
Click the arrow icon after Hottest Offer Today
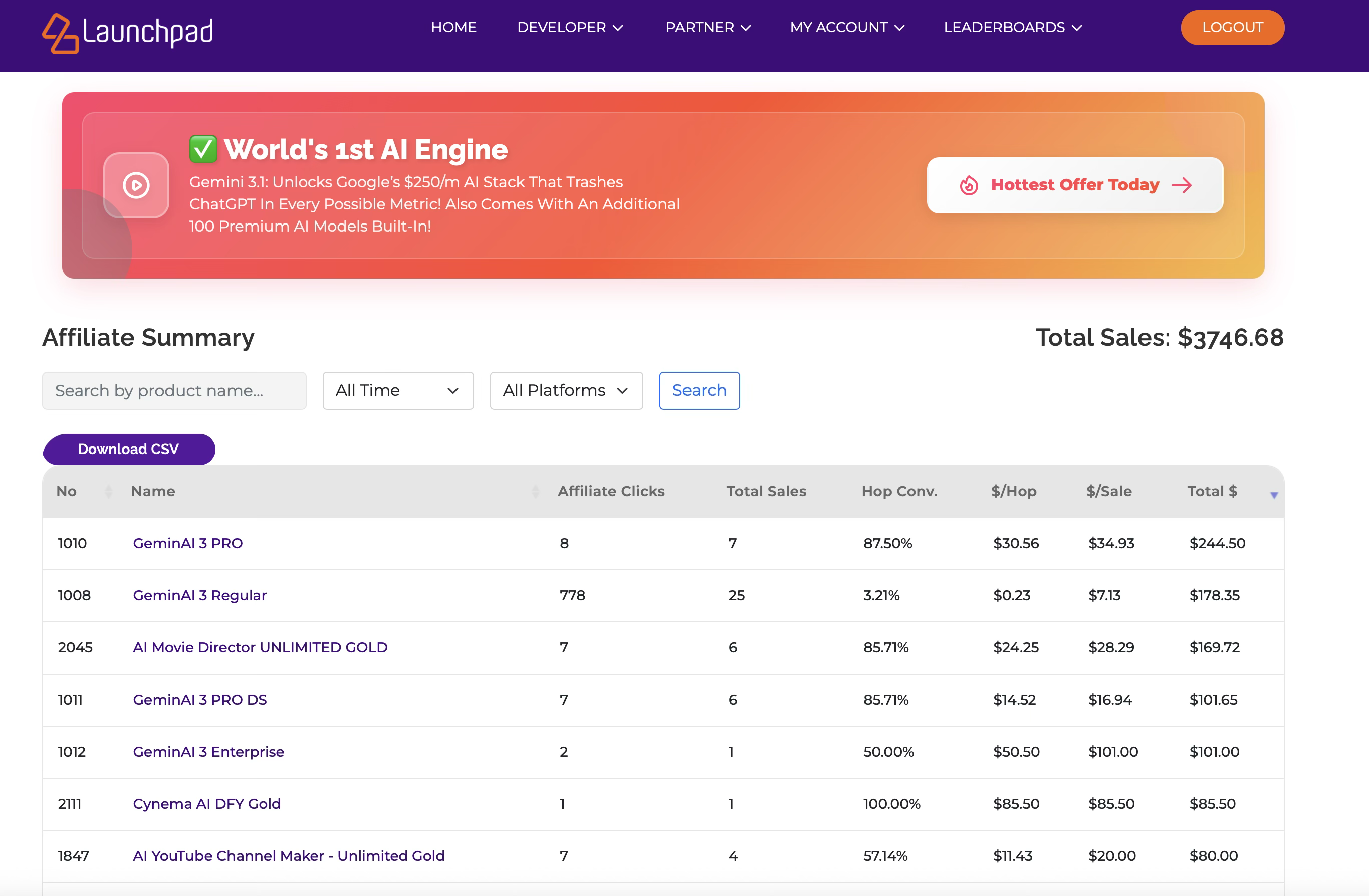point(1182,185)
